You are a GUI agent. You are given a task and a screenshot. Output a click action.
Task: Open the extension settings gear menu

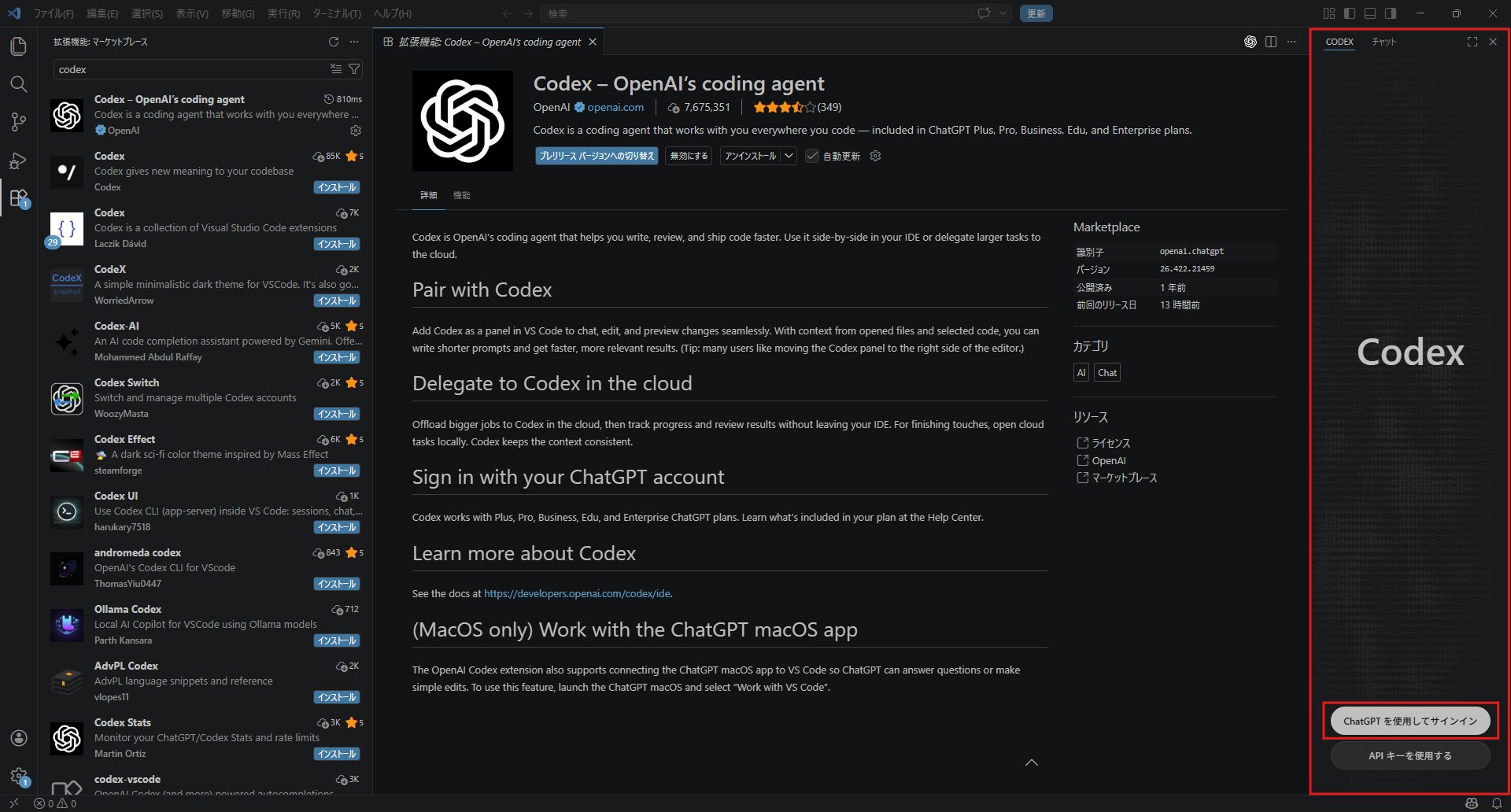pyautogui.click(x=875, y=156)
